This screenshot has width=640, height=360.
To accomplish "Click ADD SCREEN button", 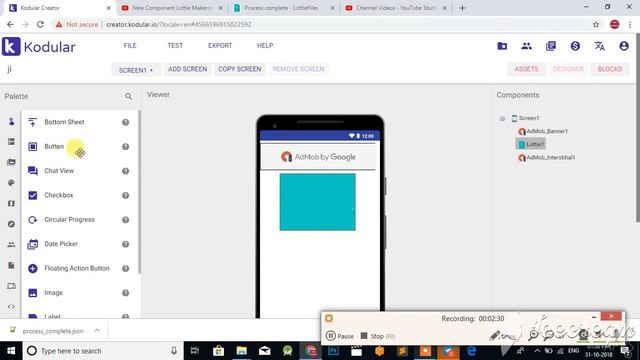I will [187, 69].
